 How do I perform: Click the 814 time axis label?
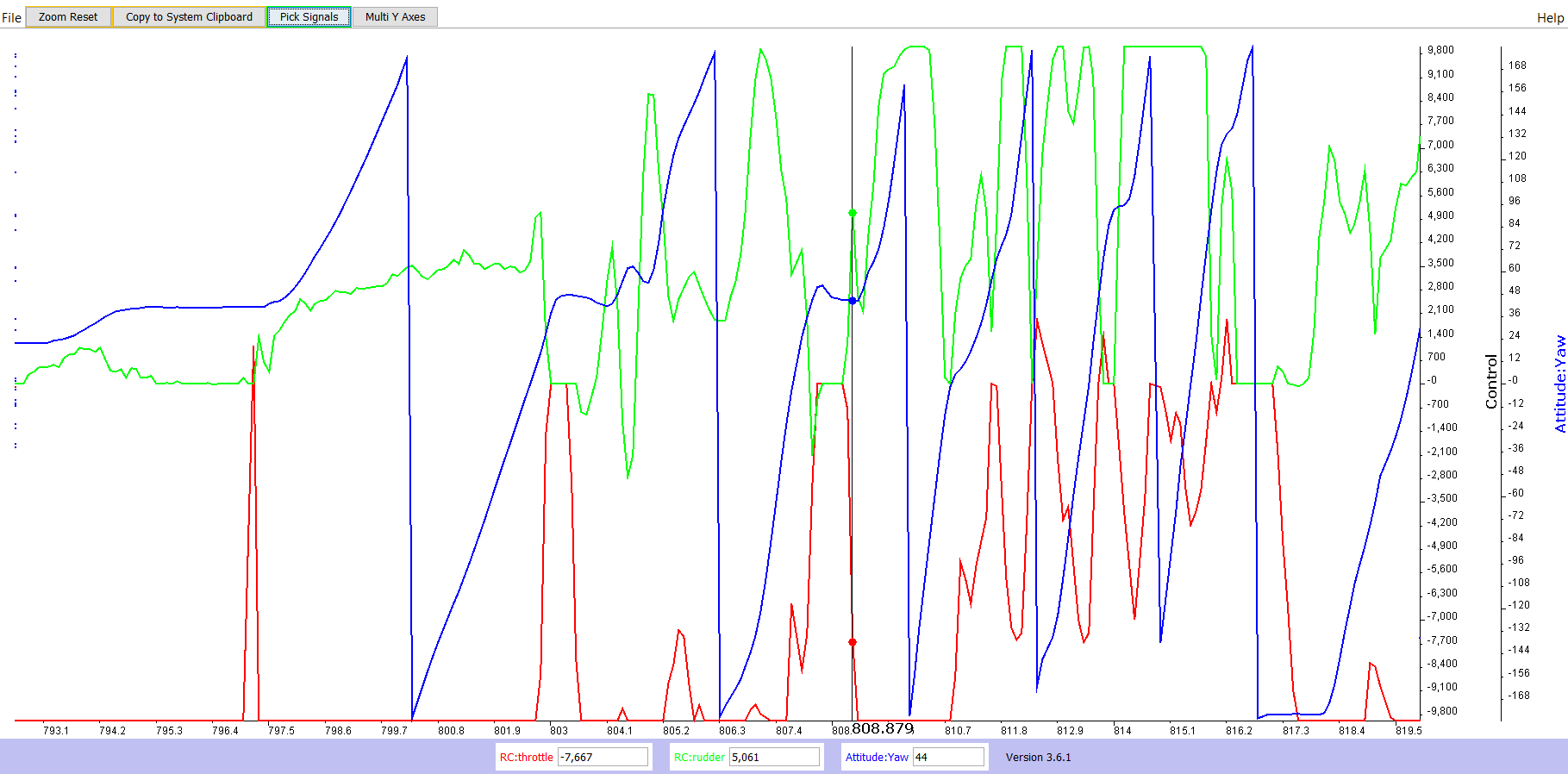click(1122, 730)
